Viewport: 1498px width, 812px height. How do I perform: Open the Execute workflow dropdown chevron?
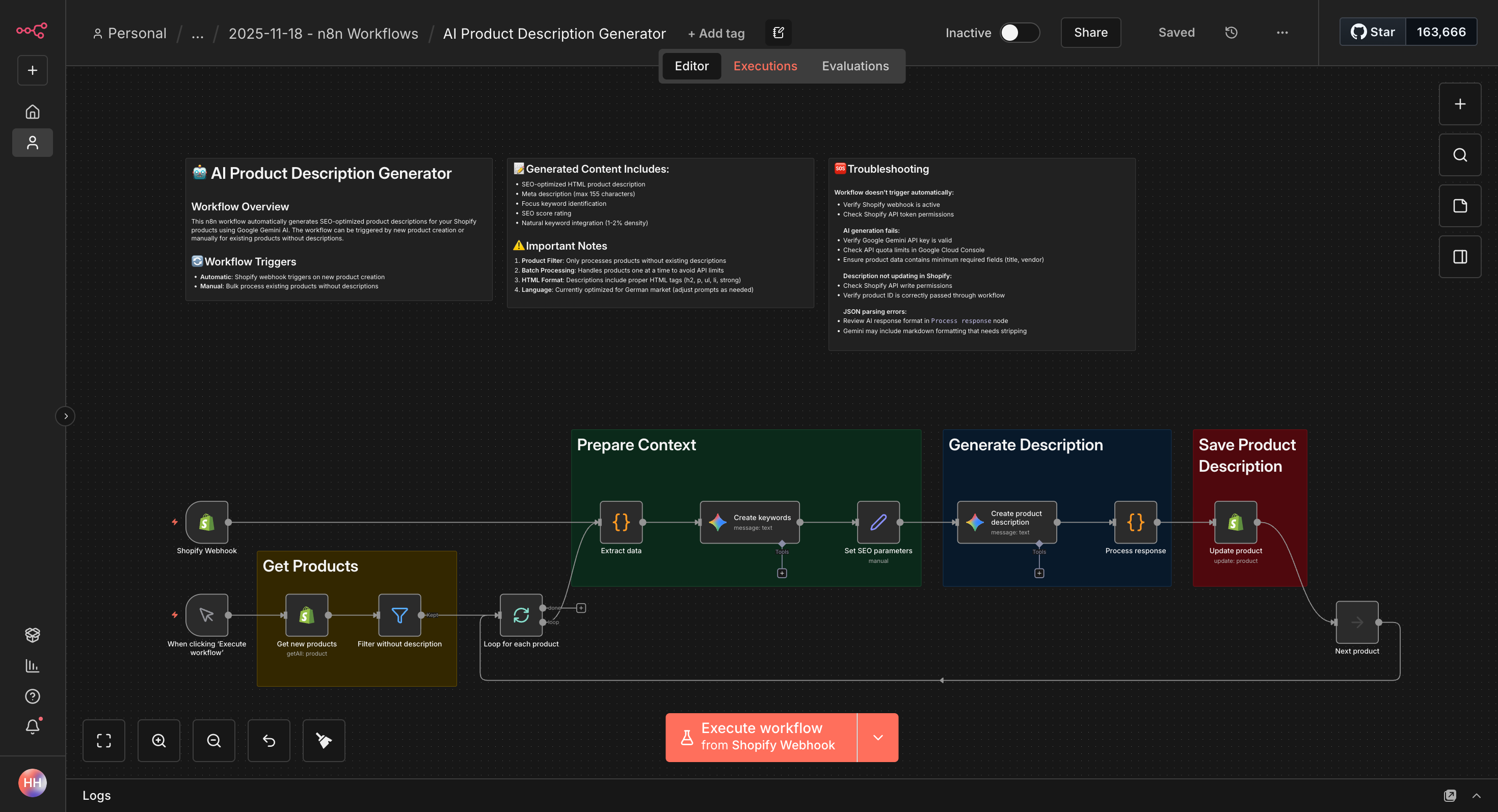point(878,737)
